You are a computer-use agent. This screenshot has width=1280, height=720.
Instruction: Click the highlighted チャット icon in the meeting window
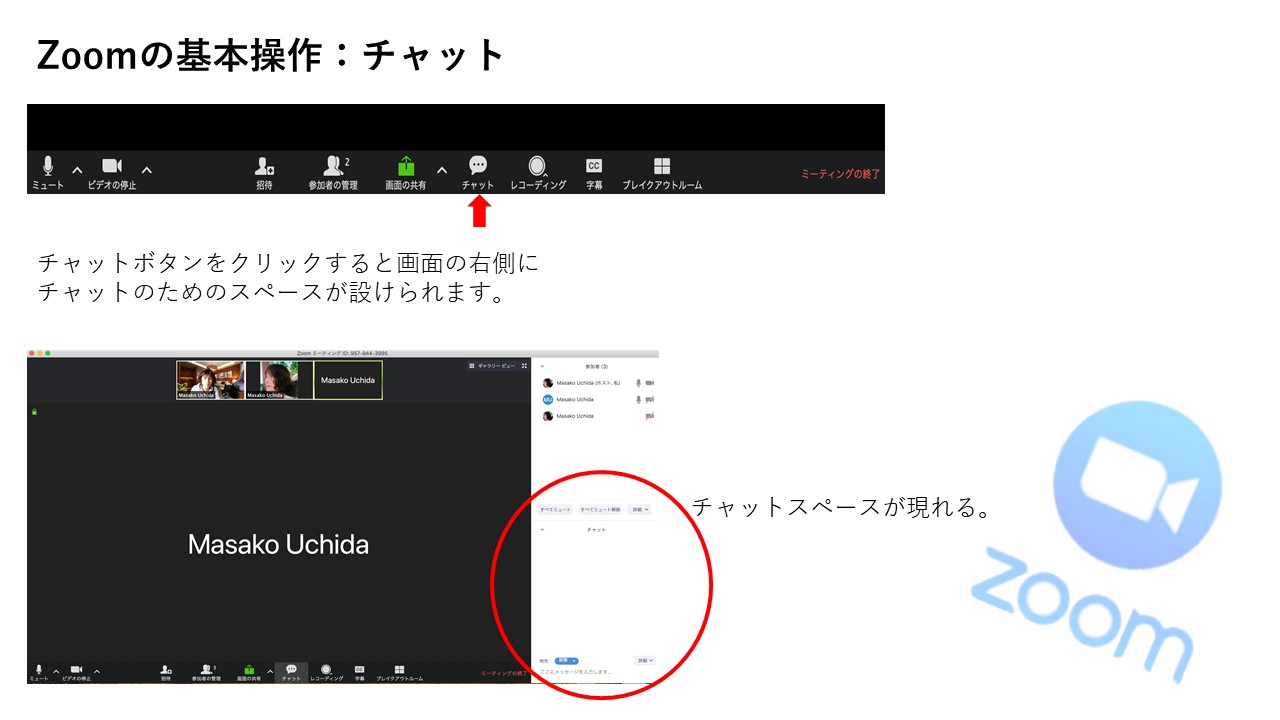click(291, 672)
